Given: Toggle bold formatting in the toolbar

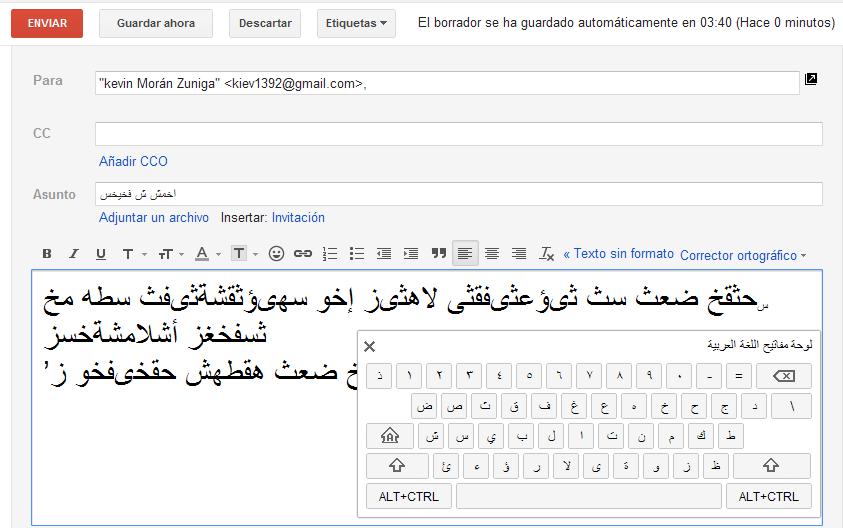Looking at the screenshot, I should [x=46, y=254].
